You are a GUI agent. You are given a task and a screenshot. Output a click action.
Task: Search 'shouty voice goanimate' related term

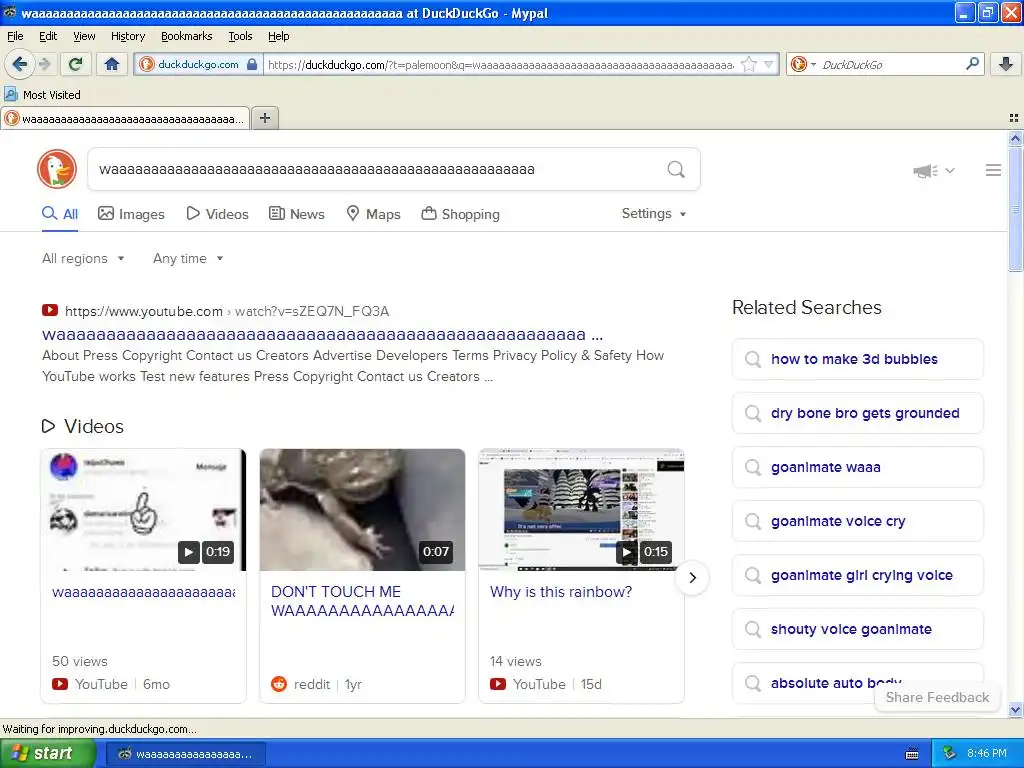coord(857,629)
